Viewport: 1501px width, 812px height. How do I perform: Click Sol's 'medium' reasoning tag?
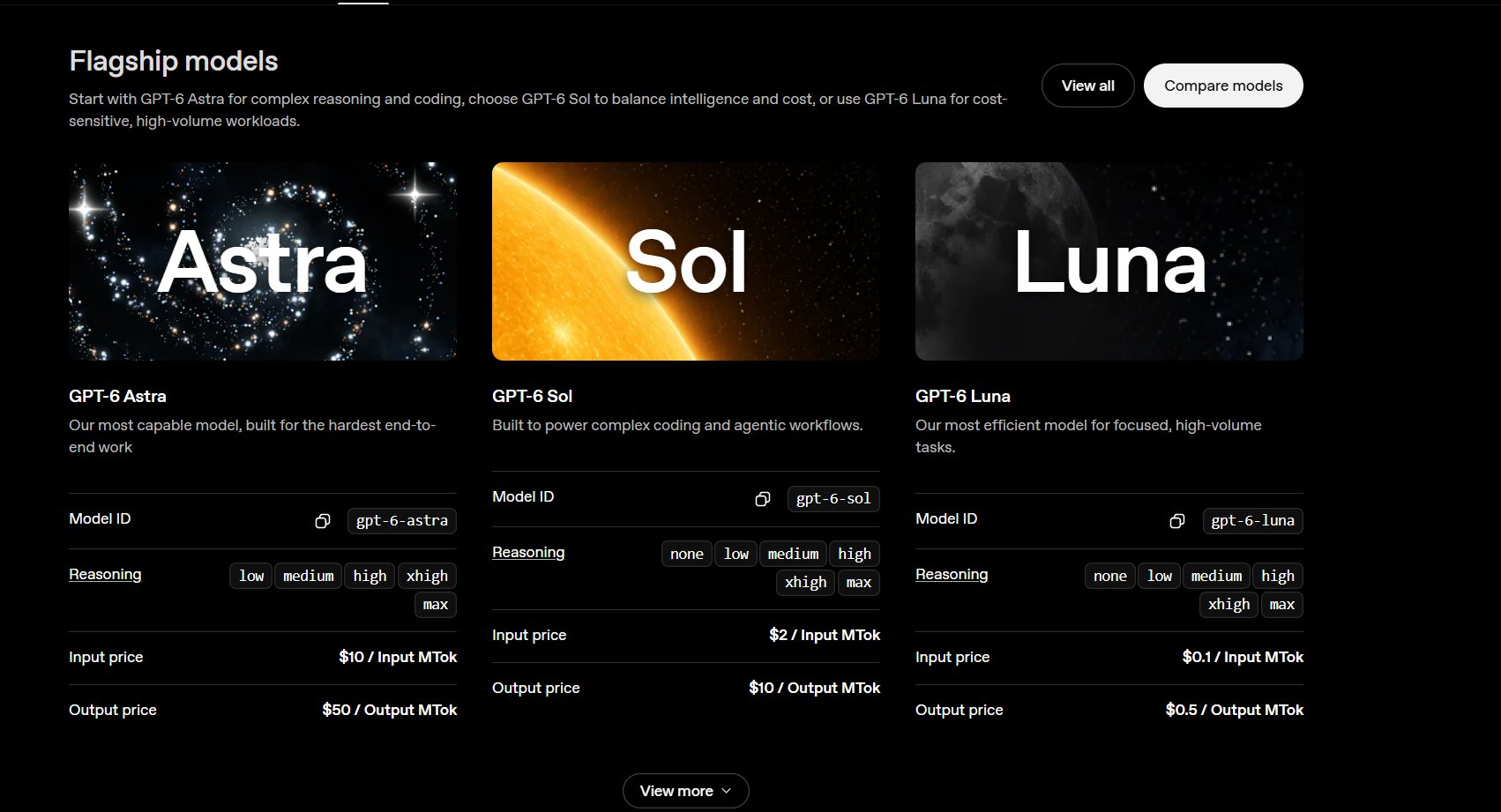pyautogui.click(x=793, y=554)
